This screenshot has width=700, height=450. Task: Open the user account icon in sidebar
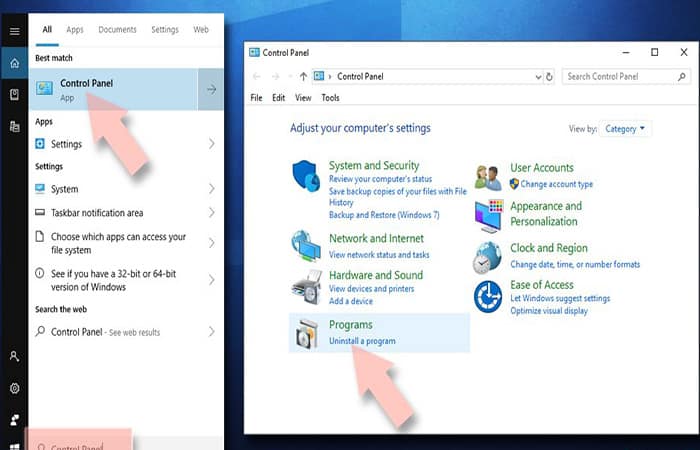tap(14, 356)
